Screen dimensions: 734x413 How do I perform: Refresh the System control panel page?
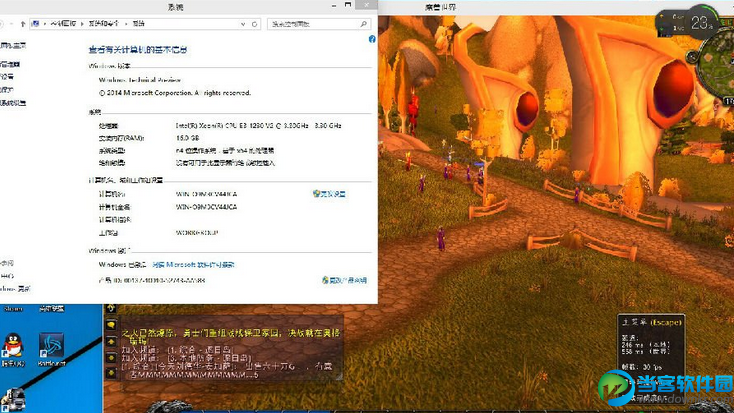(x=255, y=24)
